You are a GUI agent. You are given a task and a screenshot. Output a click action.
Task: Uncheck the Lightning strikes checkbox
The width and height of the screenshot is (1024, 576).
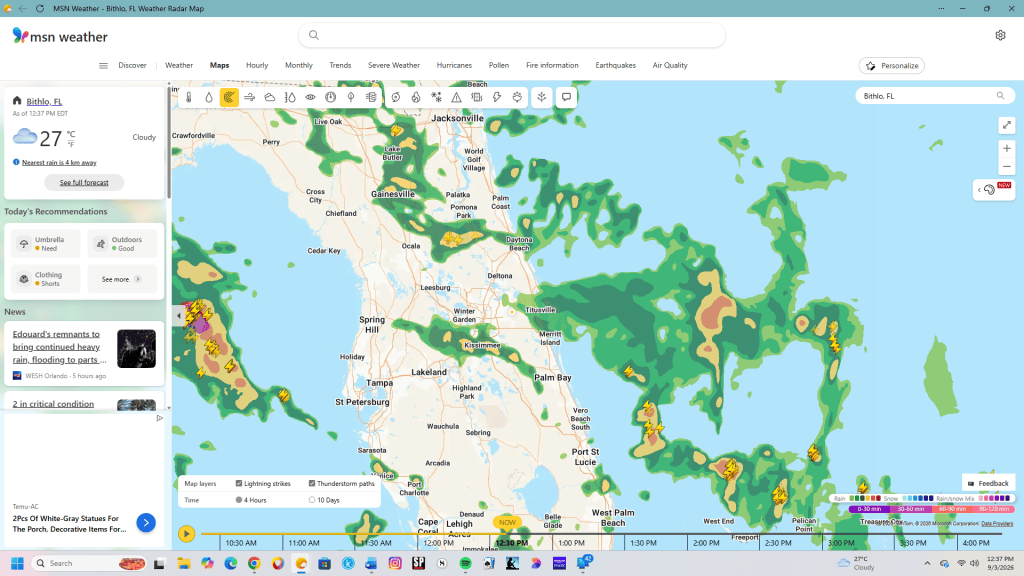239,483
